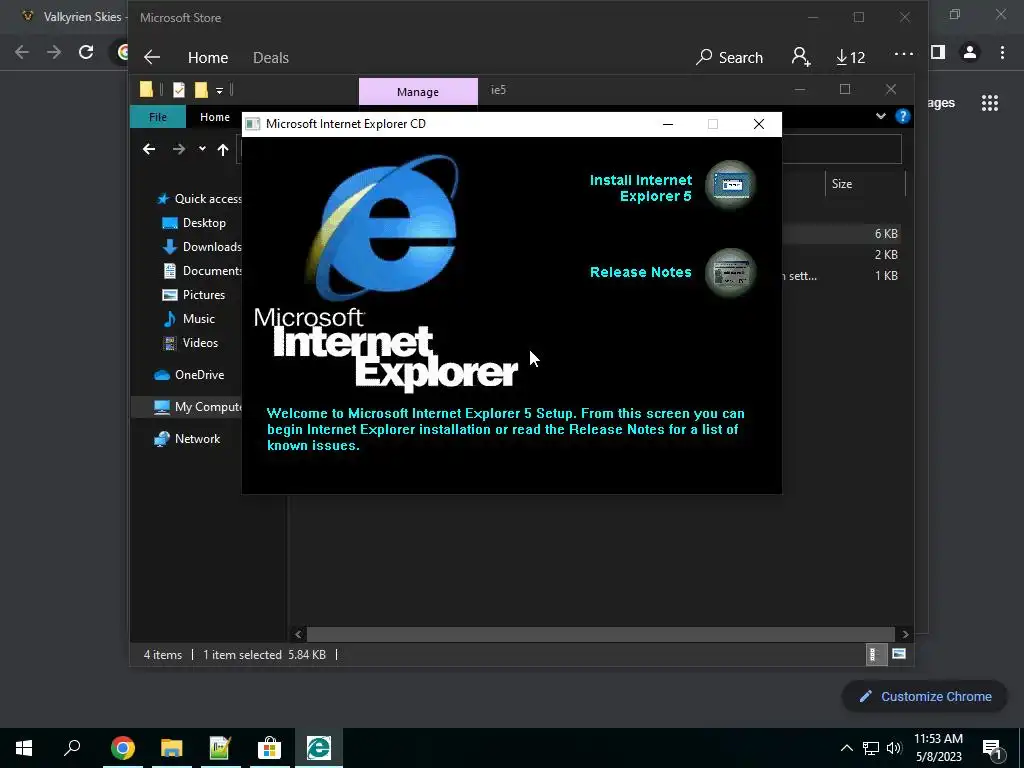Open the Deals tab in Microsoft Store

point(270,57)
